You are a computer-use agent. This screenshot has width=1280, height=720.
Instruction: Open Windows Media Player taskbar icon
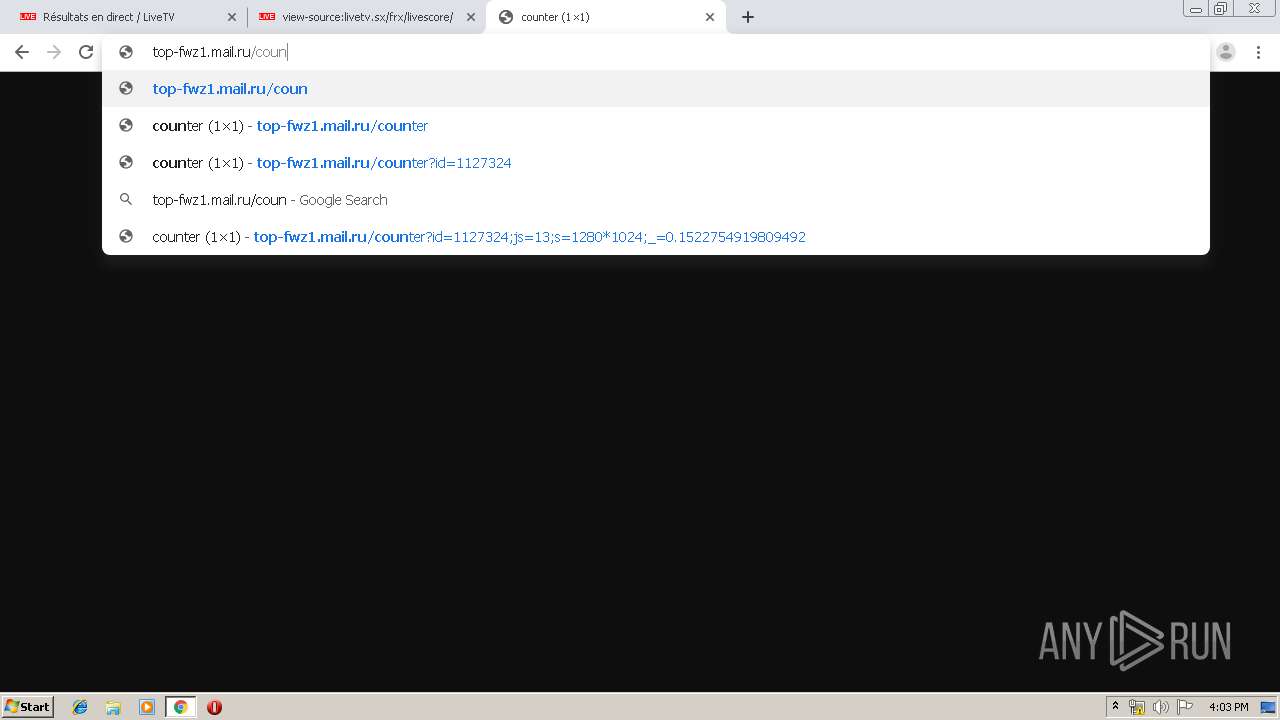click(x=147, y=707)
